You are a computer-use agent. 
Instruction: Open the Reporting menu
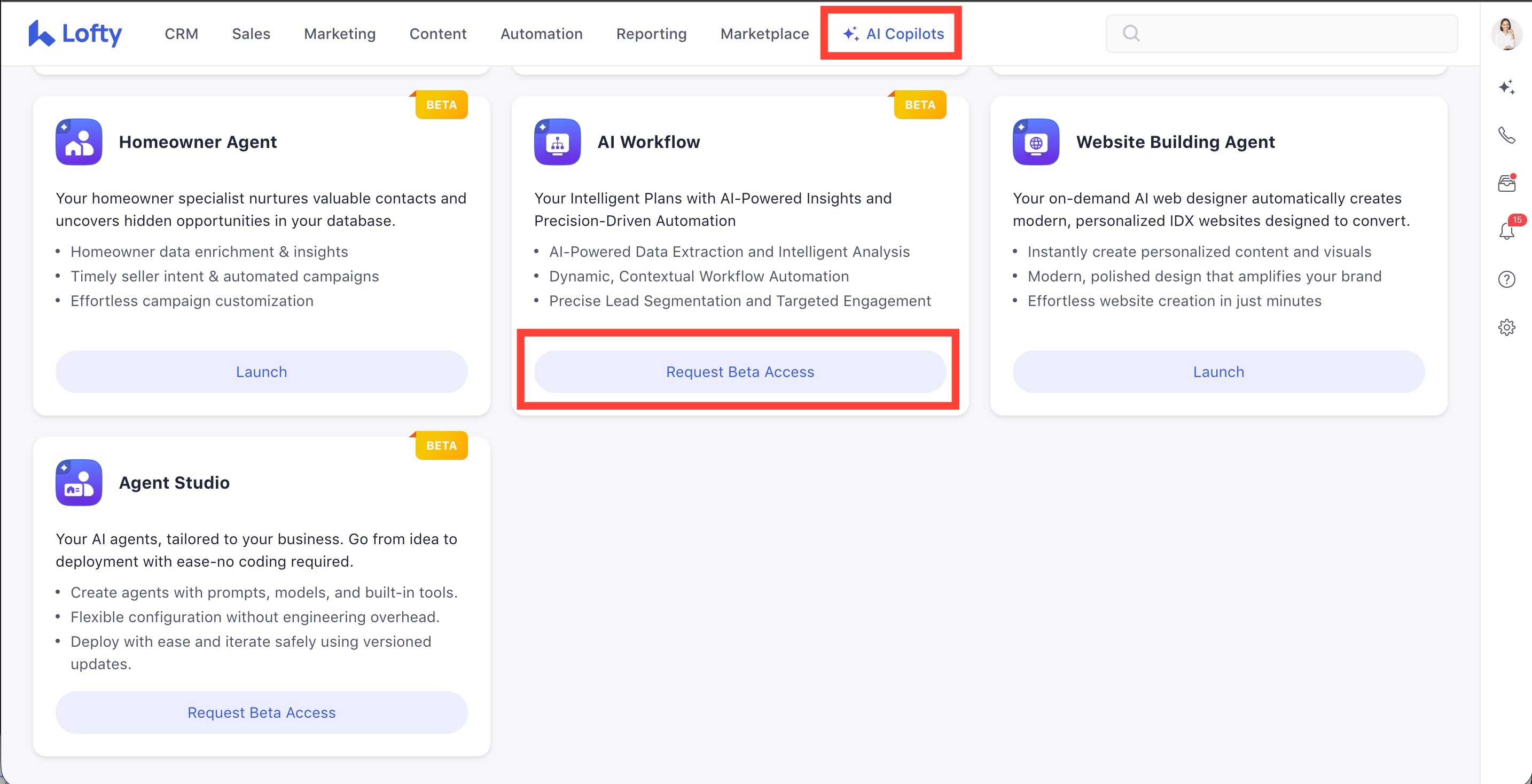coord(651,34)
